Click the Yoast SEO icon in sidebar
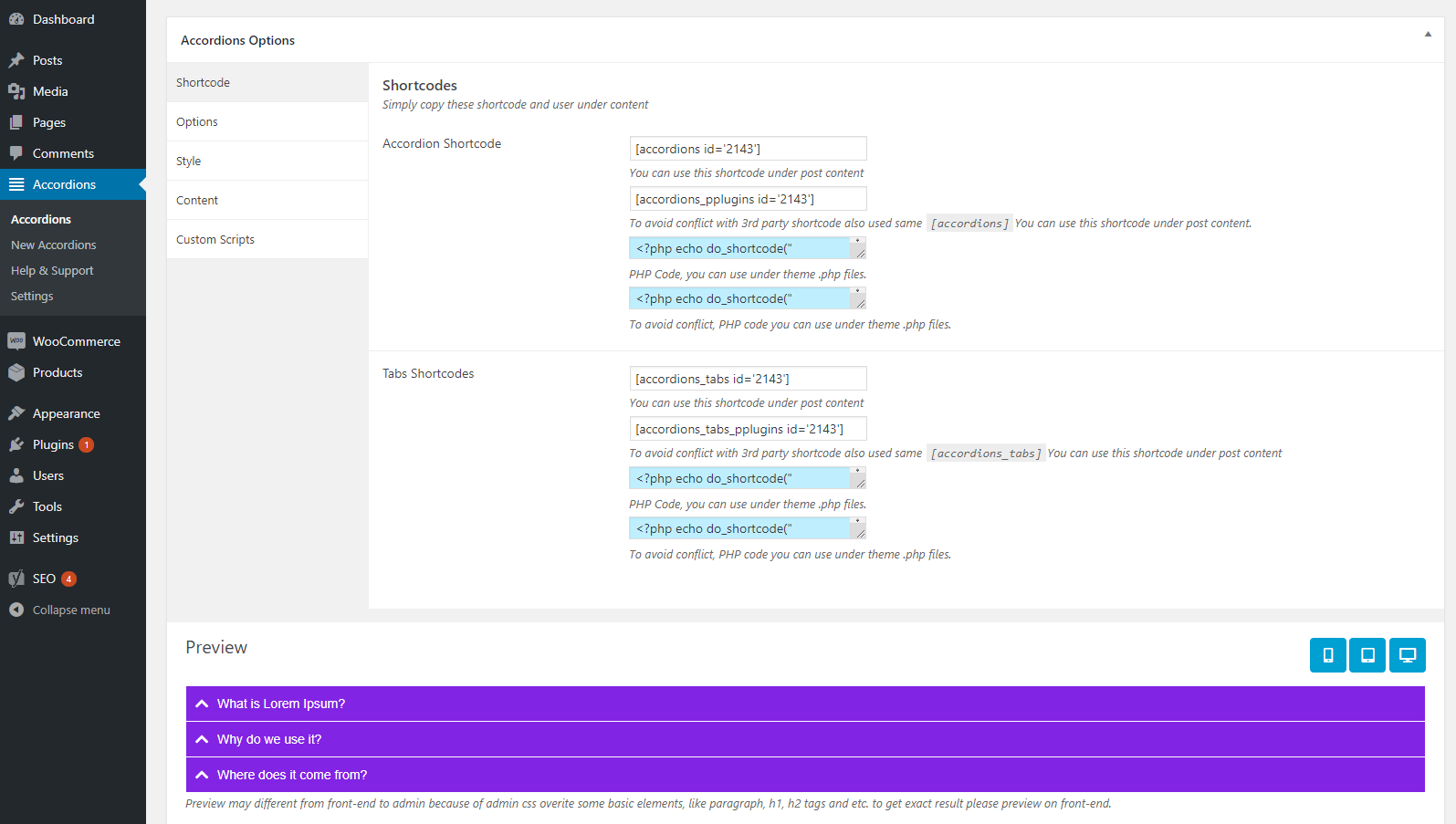 tap(16, 579)
